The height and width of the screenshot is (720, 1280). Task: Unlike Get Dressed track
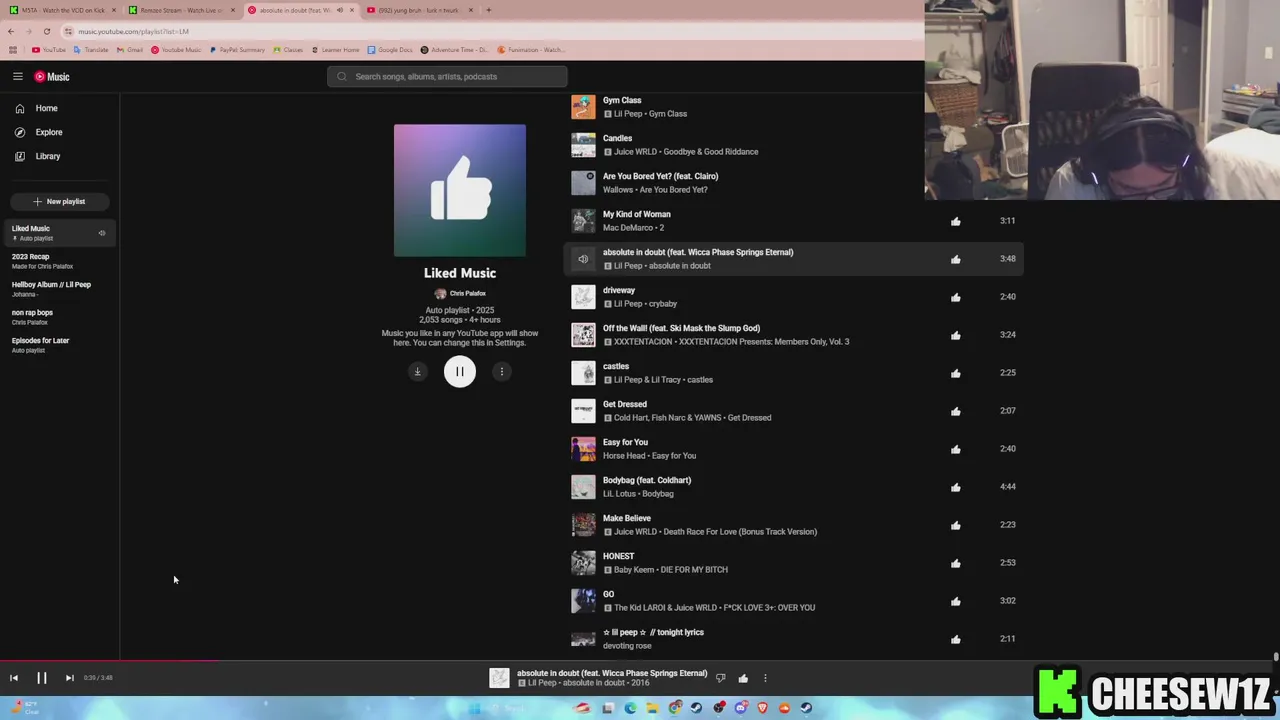[x=956, y=411]
